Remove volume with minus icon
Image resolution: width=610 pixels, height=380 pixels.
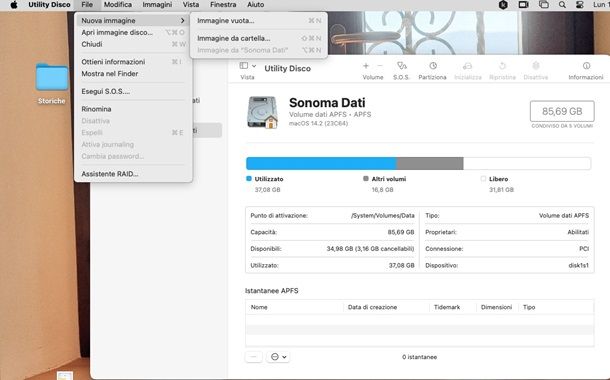tap(380, 66)
